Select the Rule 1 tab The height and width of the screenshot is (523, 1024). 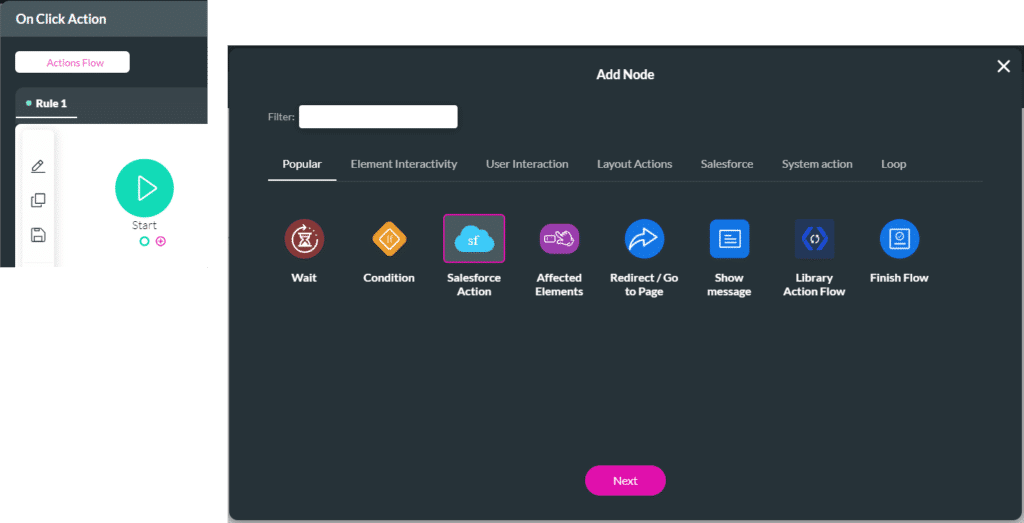[x=46, y=103]
